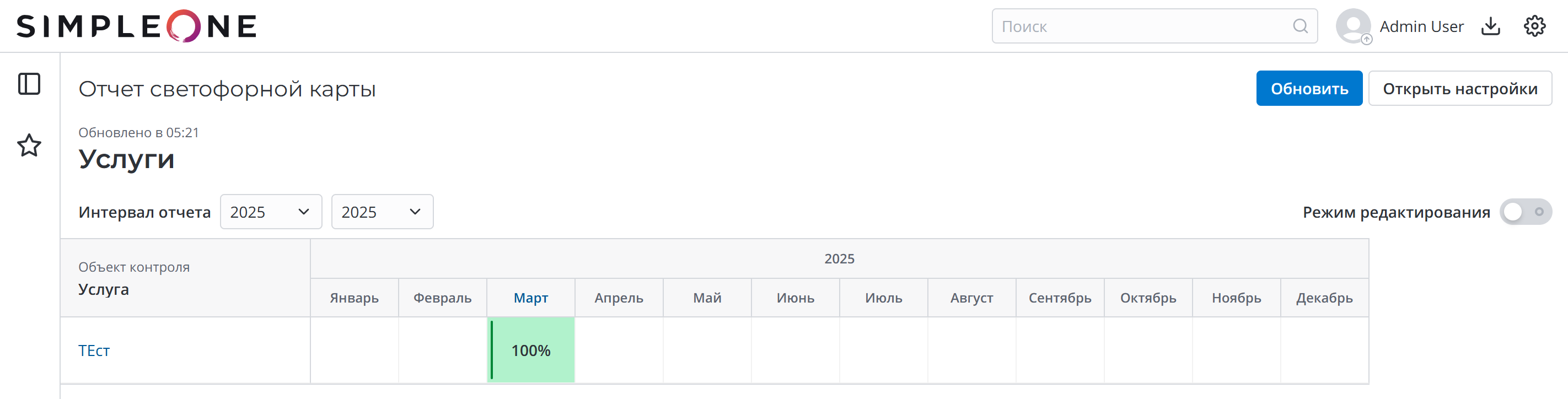This screenshot has height=399, width=1568.
Task: Click the Admin User avatar
Action: click(x=1352, y=26)
